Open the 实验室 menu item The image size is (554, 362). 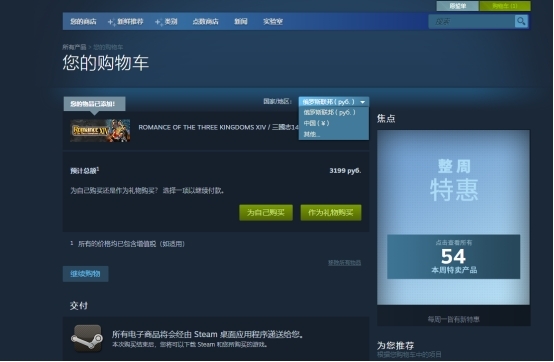click(273, 22)
